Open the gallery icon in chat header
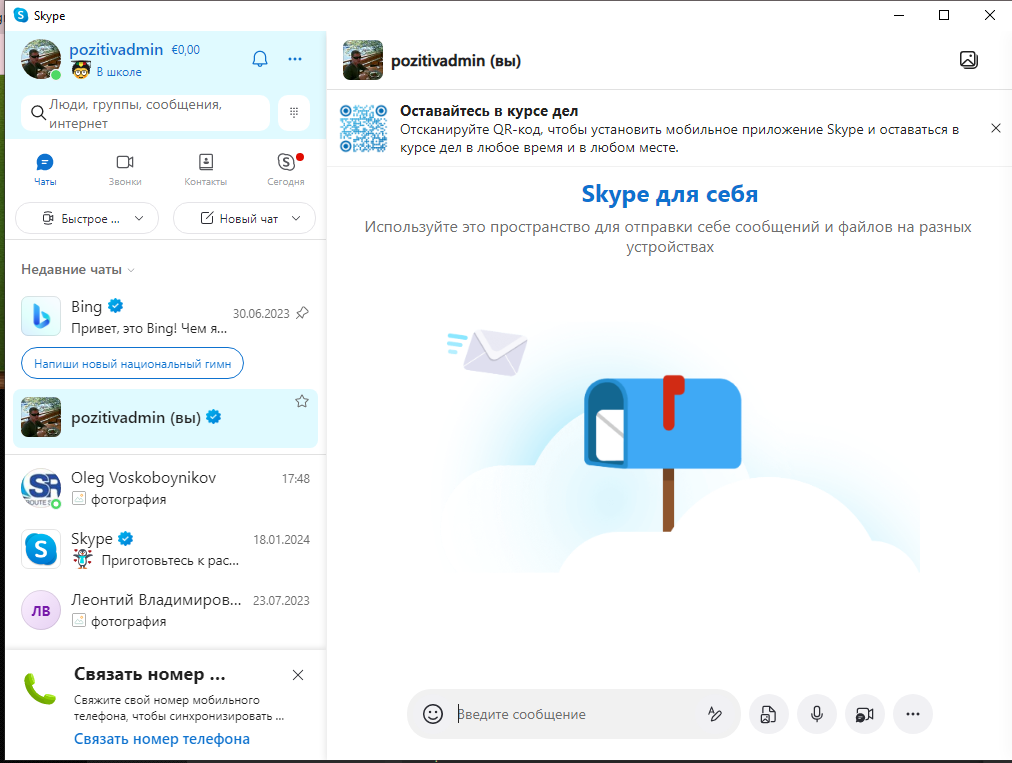 [x=969, y=60]
